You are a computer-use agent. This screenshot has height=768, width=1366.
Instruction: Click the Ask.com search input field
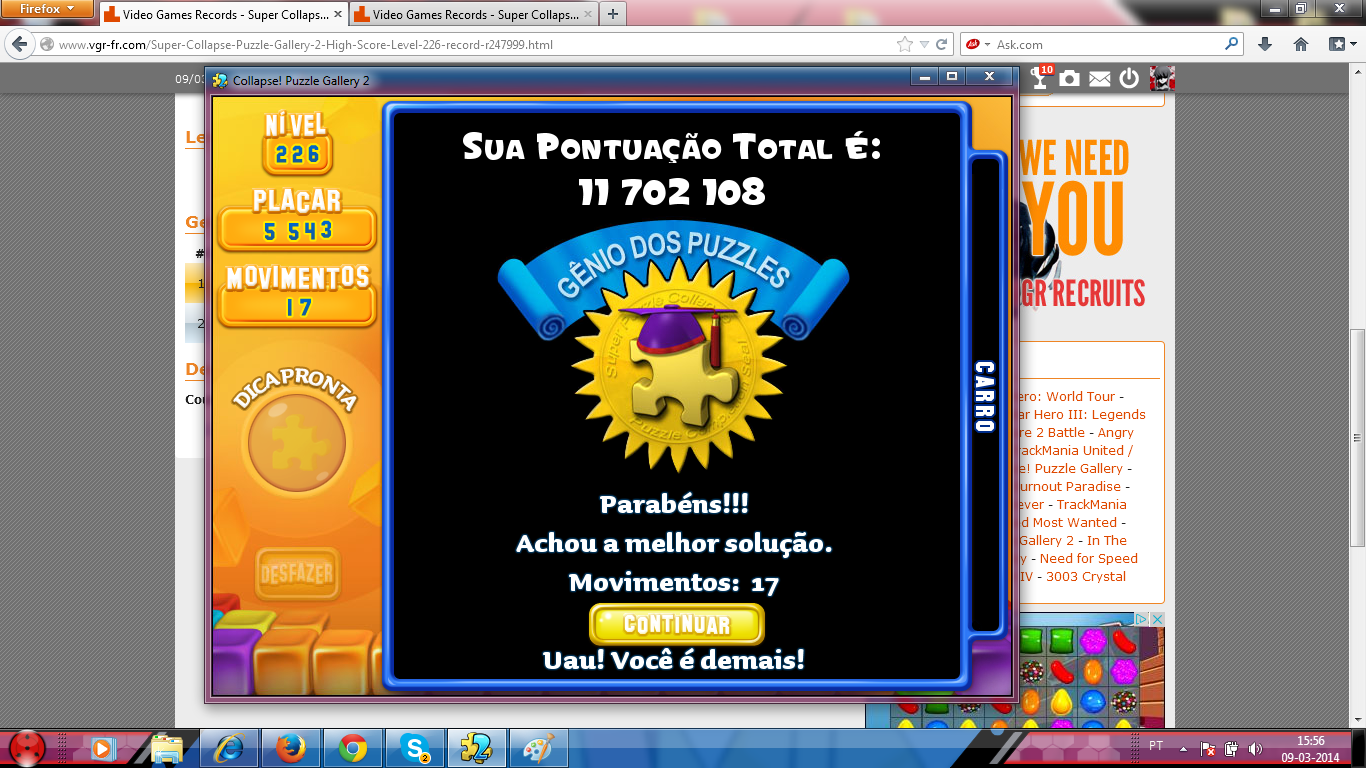pos(1105,44)
